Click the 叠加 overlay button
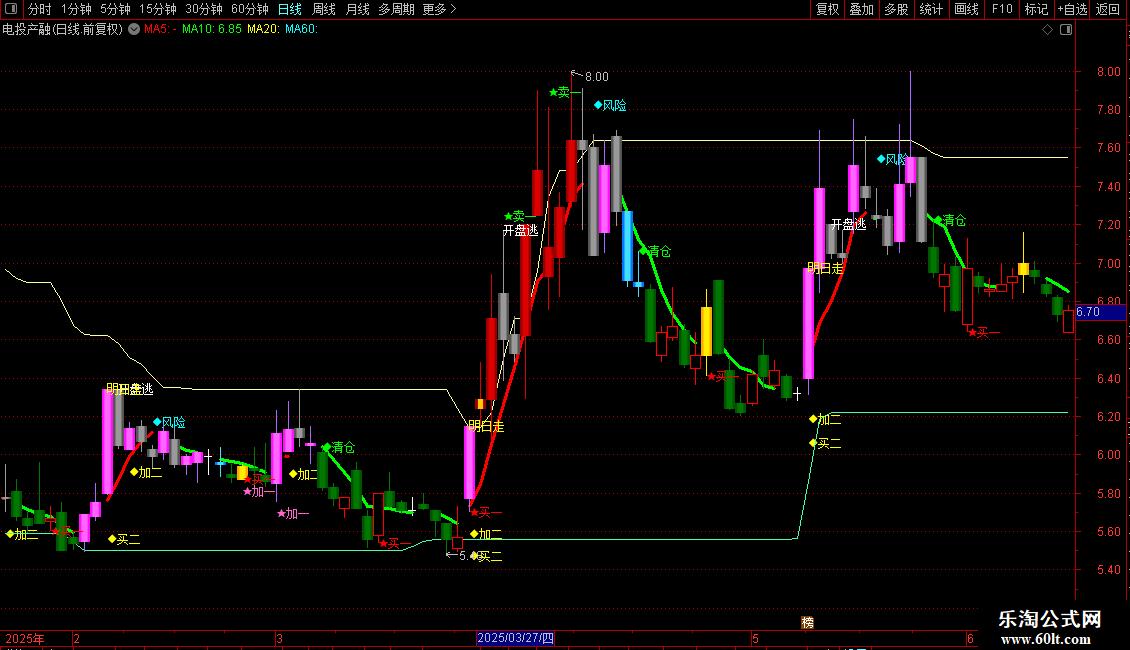1130x650 pixels. click(x=861, y=9)
